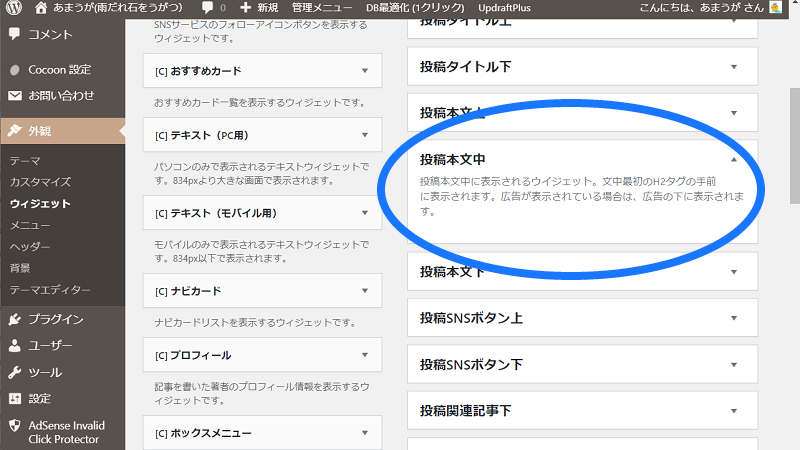
Task: Click the plus icon for 新規
Action: 246,8
